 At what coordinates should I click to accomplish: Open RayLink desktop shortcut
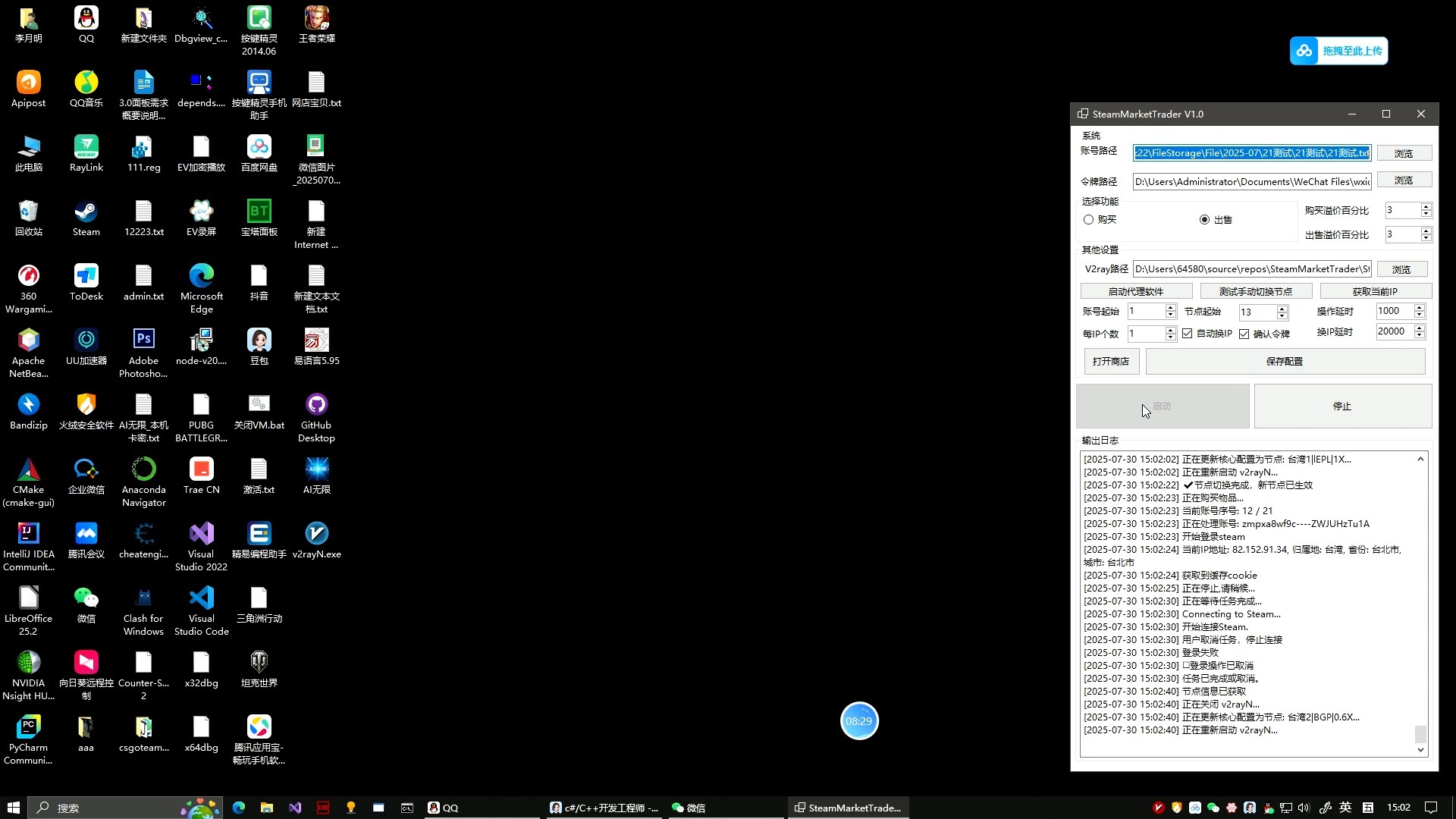tap(86, 154)
